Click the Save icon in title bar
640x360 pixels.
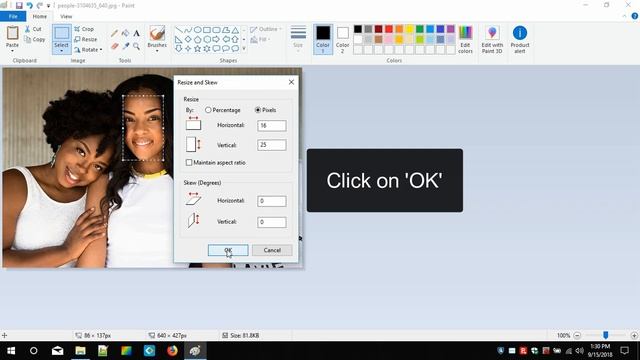19,6
